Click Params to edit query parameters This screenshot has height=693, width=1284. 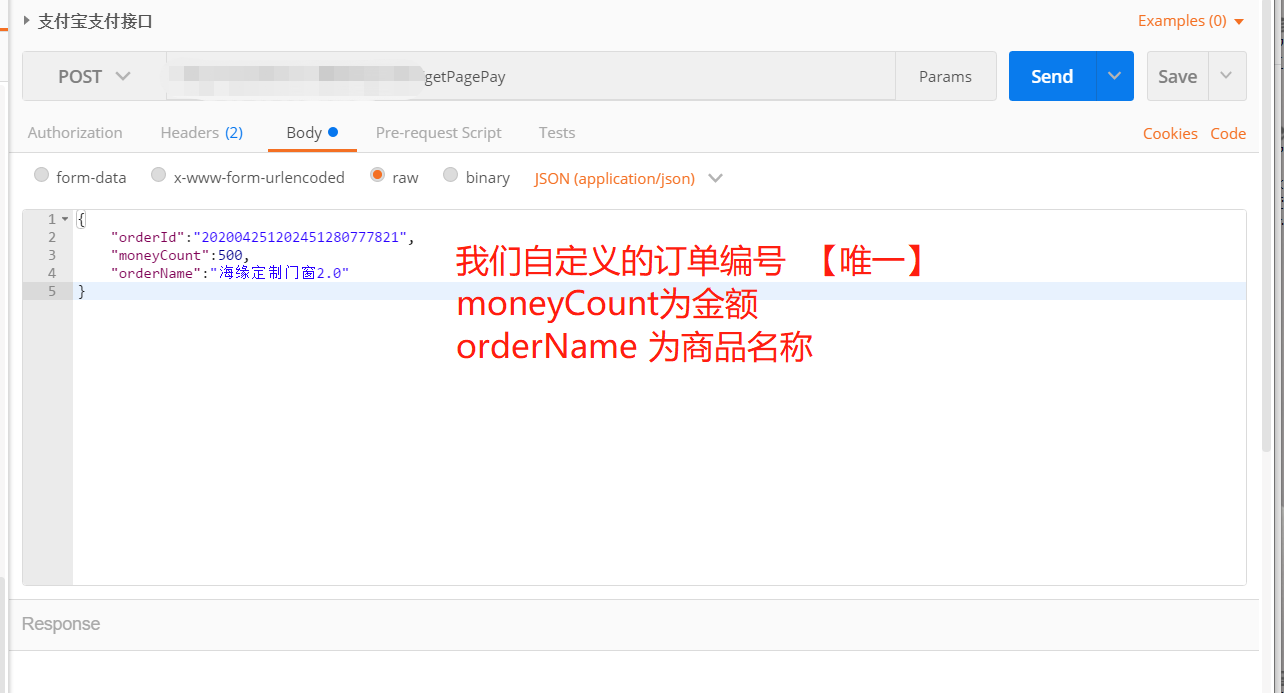944,75
